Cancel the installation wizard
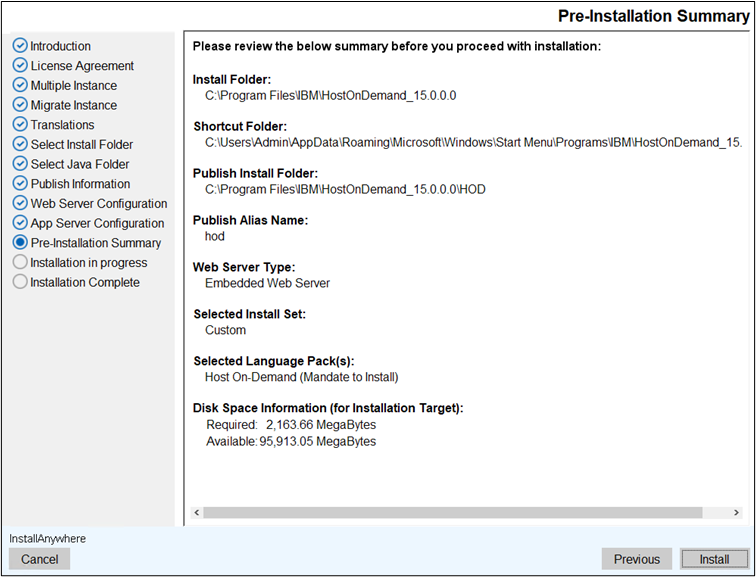 click(x=40, y=559)
